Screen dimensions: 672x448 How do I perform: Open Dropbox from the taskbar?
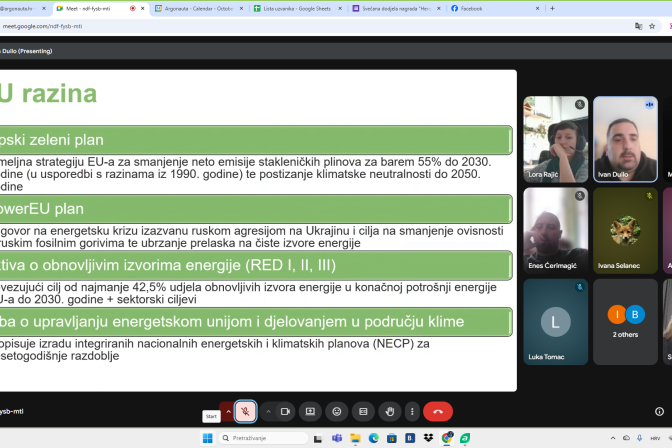tap(428, 438)
